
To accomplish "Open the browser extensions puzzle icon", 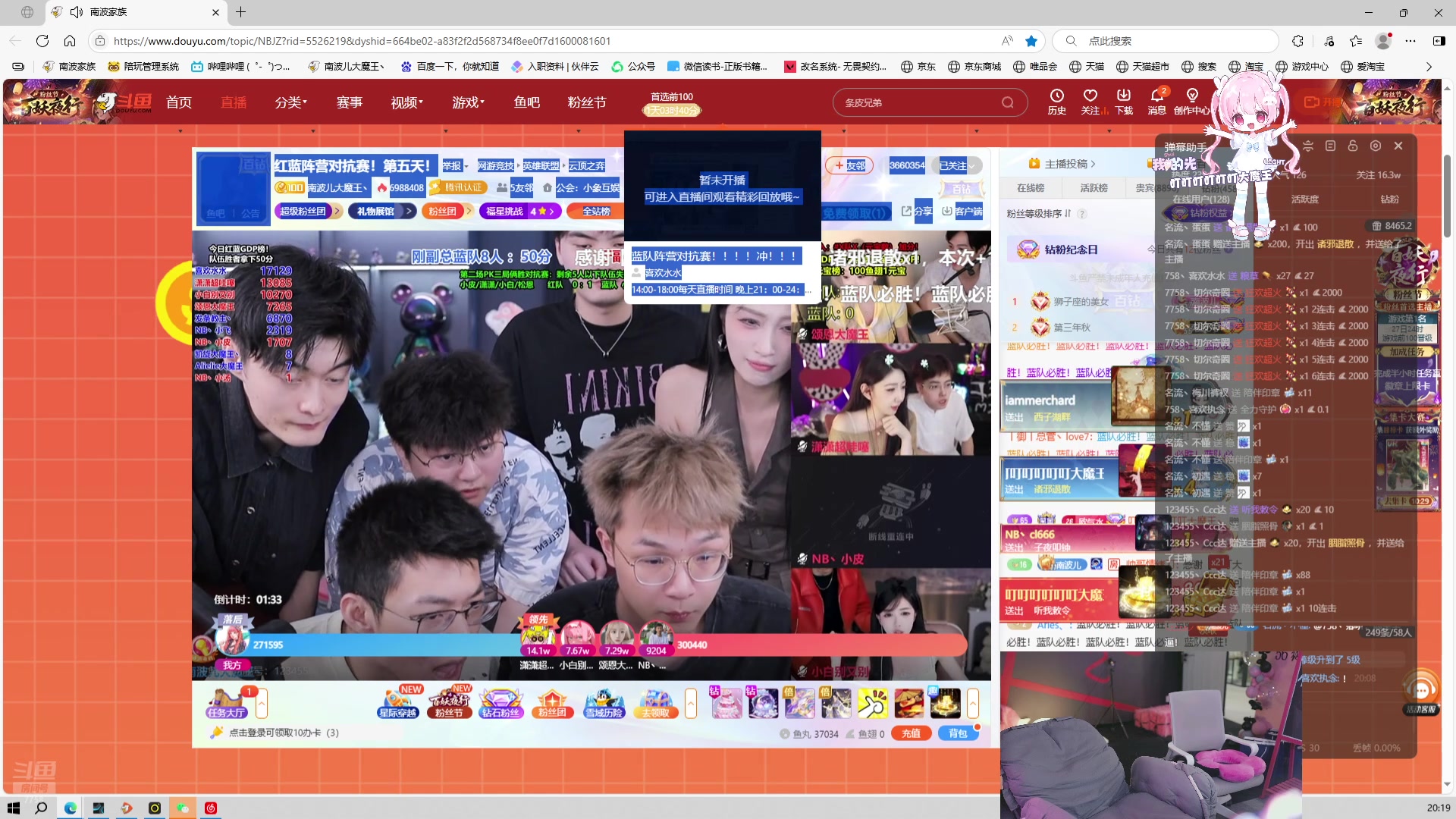I will coord(1298,41).
